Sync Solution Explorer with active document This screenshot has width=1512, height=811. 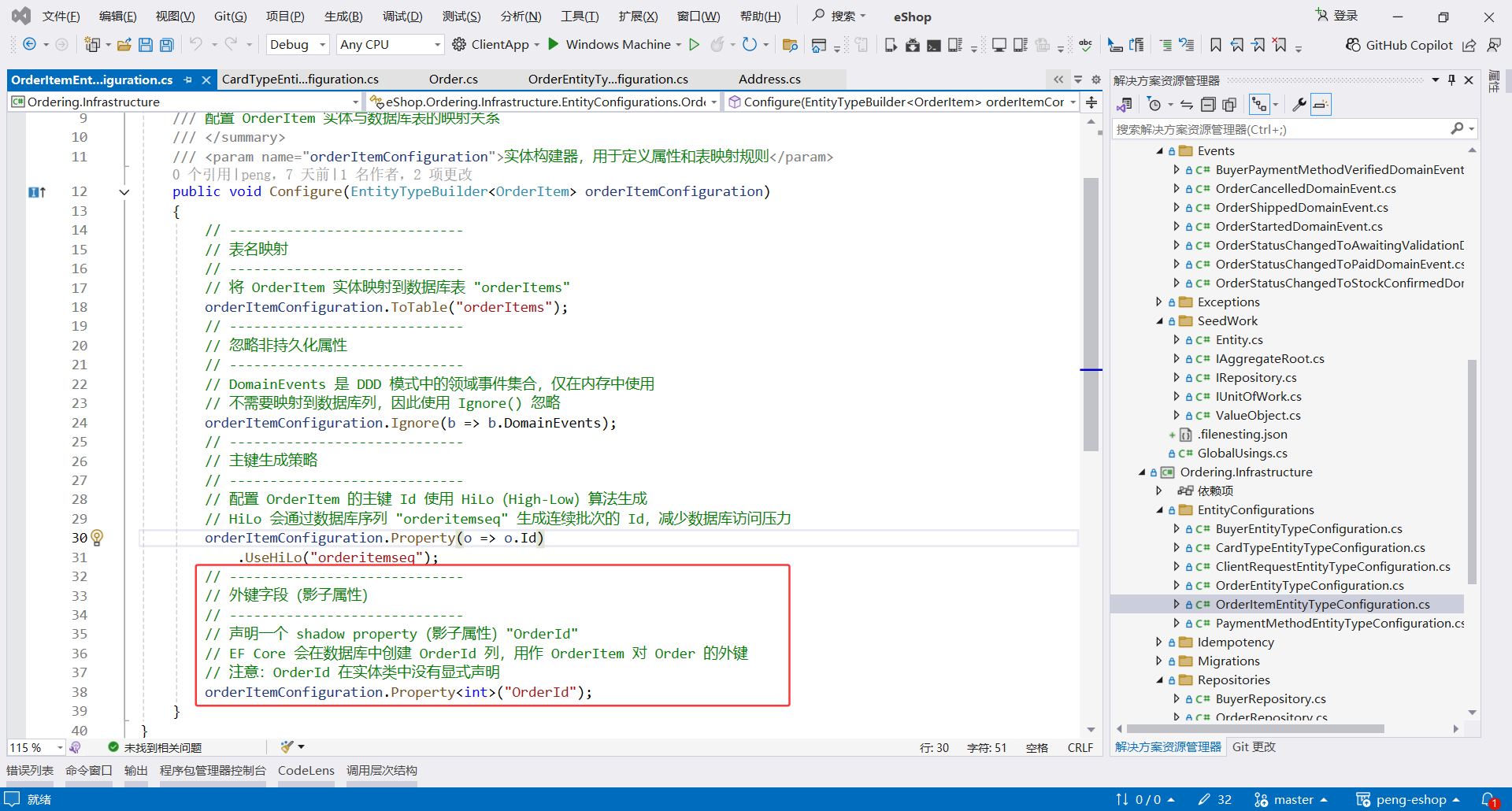click(x=1187, y=105)
